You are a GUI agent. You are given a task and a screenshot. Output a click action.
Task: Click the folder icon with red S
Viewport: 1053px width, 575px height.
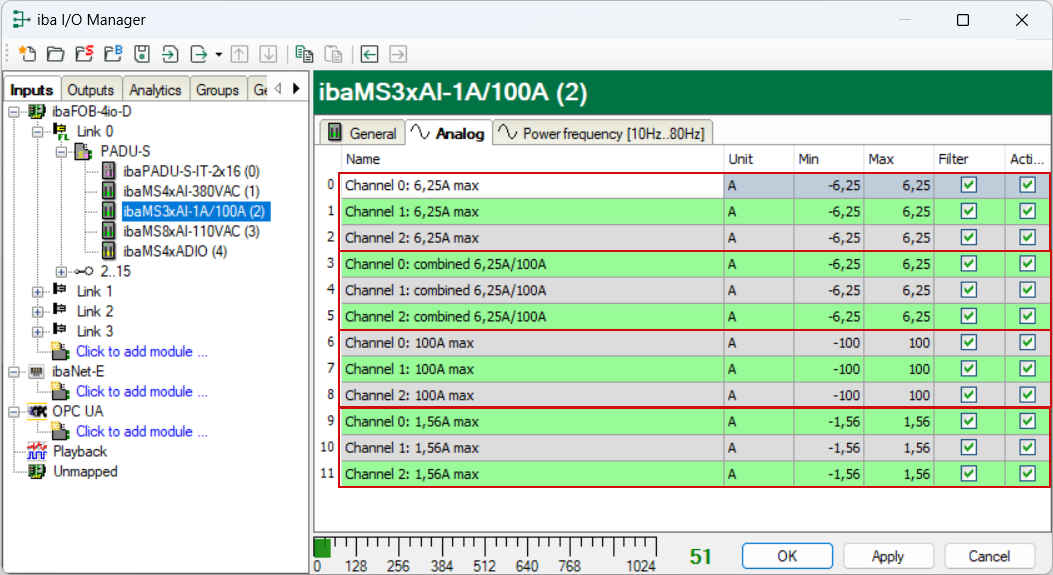tap(85, 54)
